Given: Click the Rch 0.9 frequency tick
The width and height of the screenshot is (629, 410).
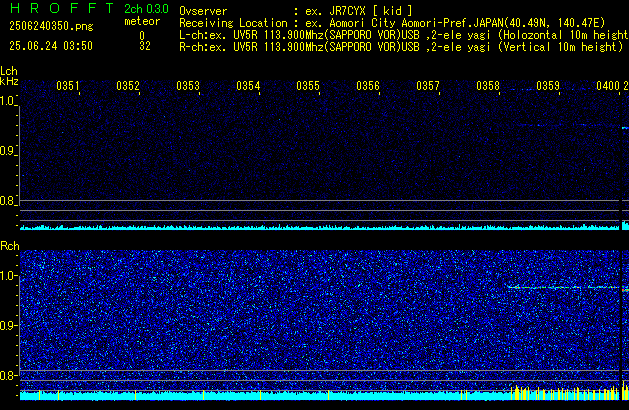Looking at the screenshot, I should coord(8,325).
